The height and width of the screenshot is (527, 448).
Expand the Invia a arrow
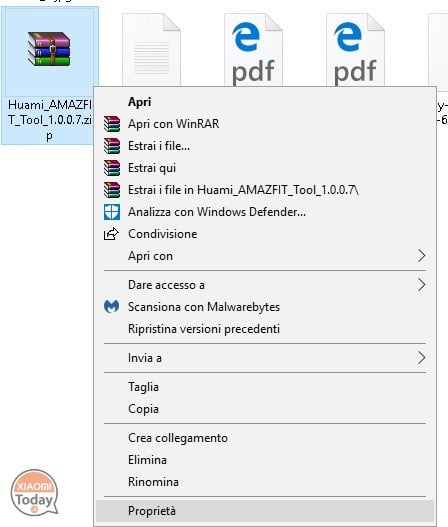(421, 358)
